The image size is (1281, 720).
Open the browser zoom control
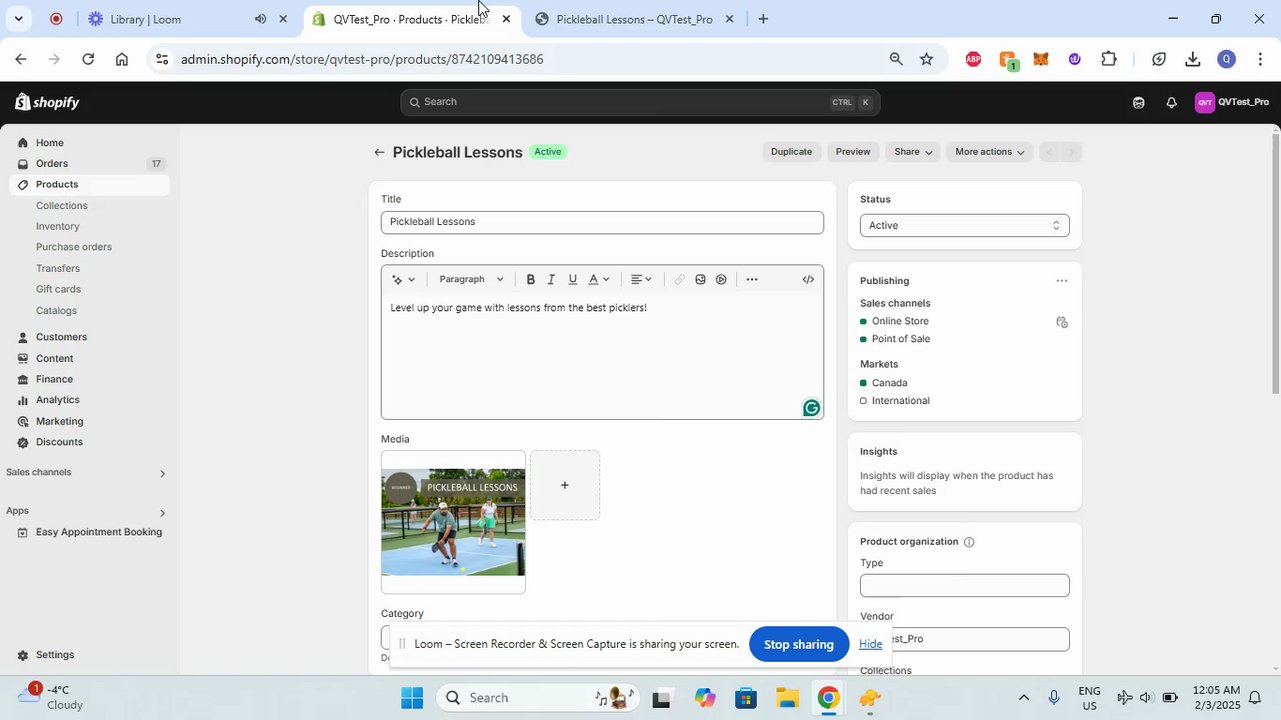[895, 59]
